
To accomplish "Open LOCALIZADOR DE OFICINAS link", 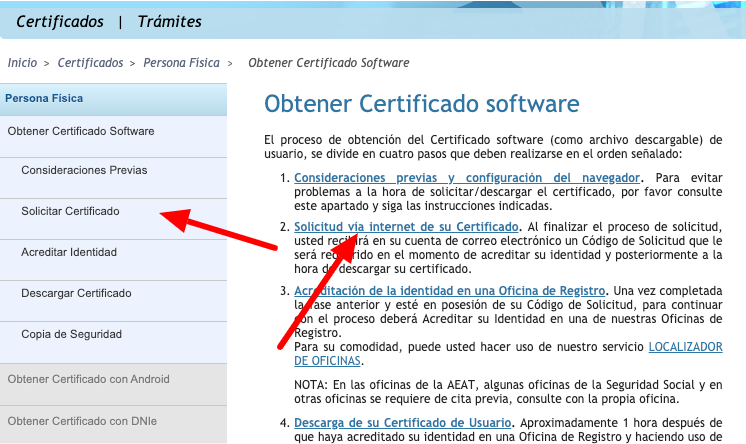I will [686, 347].
